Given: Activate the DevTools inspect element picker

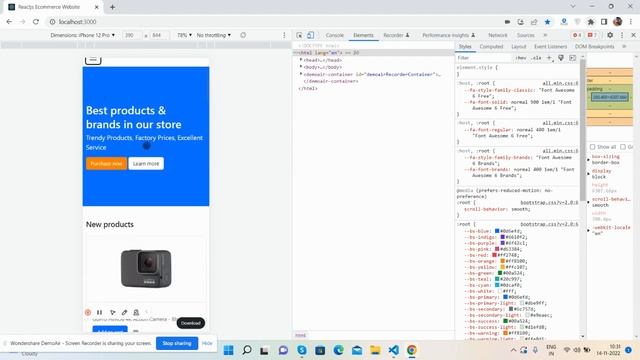Looking at the screenshot, I should pyautogui.click(x=299, y=35).
